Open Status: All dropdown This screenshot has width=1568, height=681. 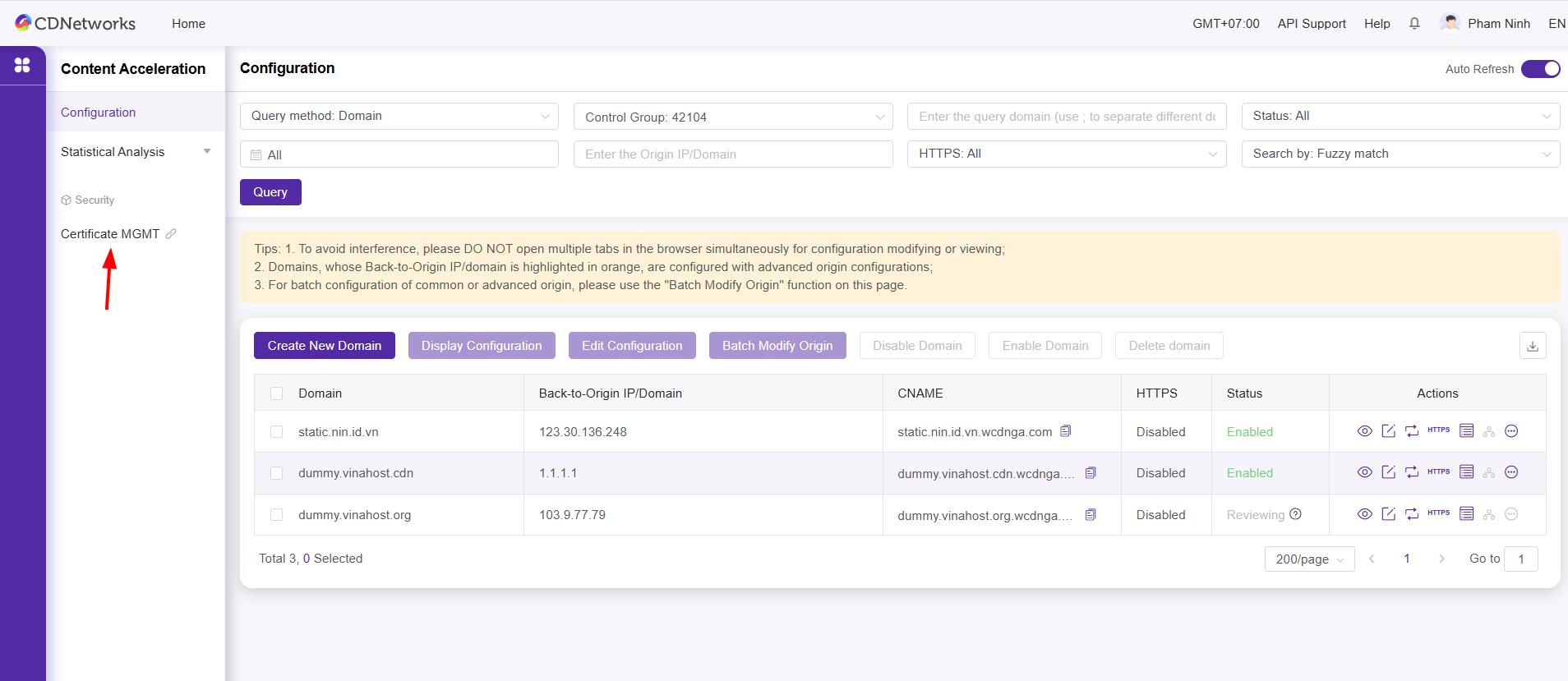1400,116
